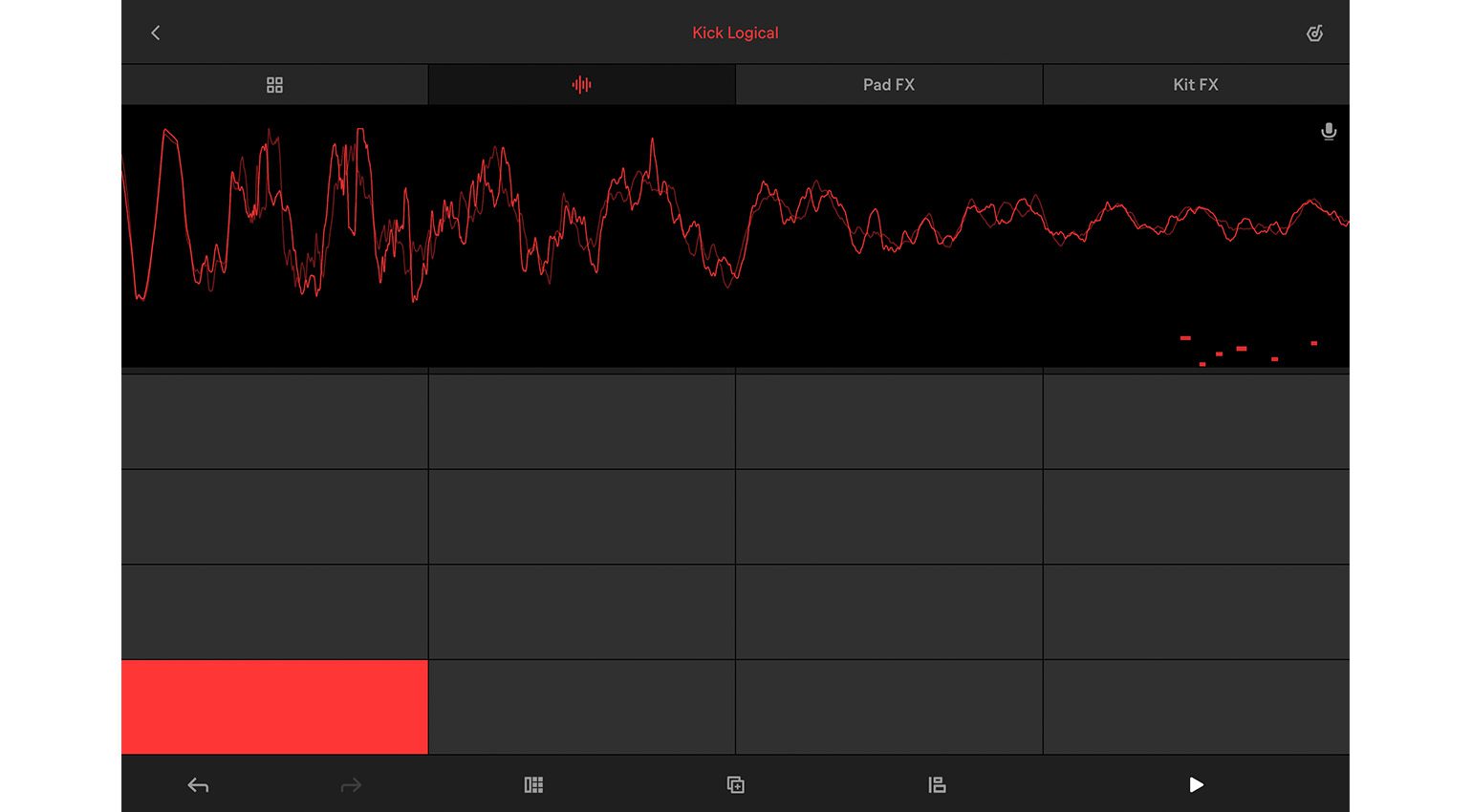Open the Pad FX tab
The width and height of the screenshot is (1472, 812).
(889, 85)
